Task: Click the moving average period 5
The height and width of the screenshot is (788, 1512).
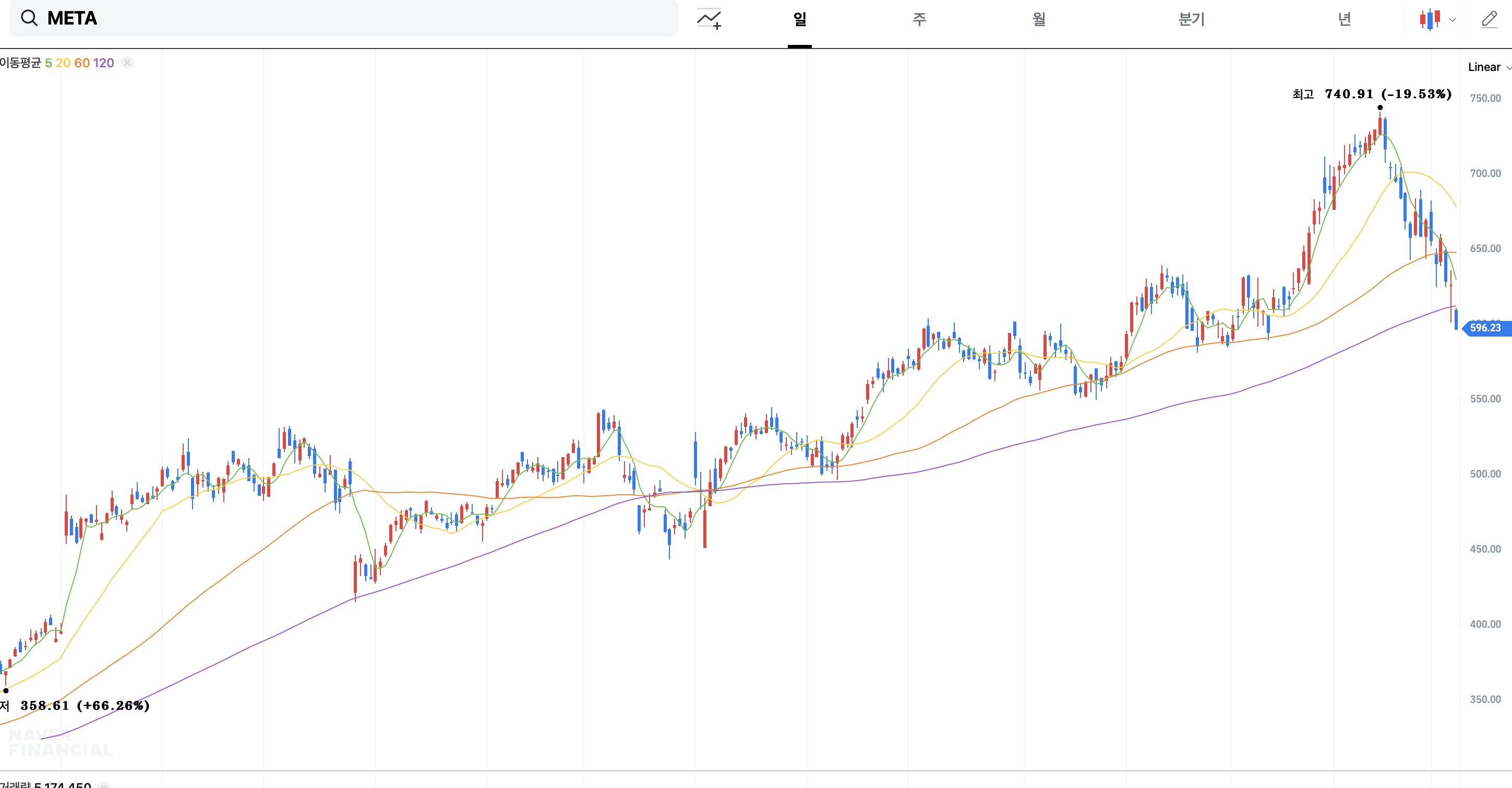Action: coord(49,63)
